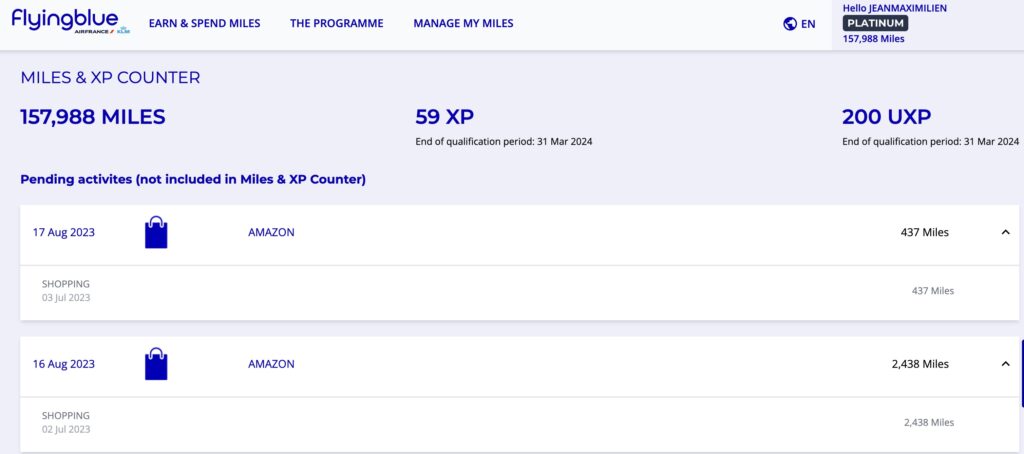Open The Programme menu

click(x=336, y=23)
